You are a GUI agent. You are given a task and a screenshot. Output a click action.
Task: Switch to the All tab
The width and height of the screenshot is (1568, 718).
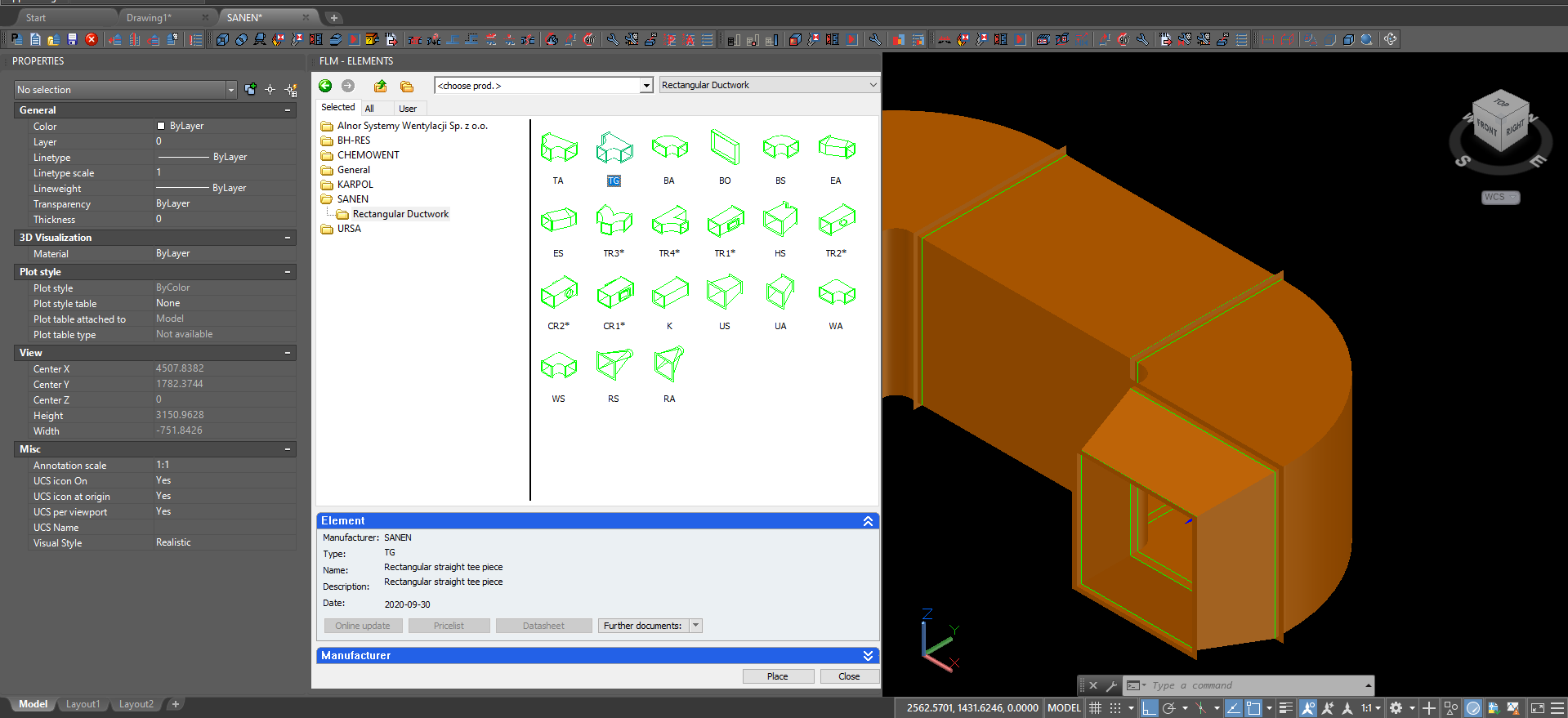click(x=369, y=109)
